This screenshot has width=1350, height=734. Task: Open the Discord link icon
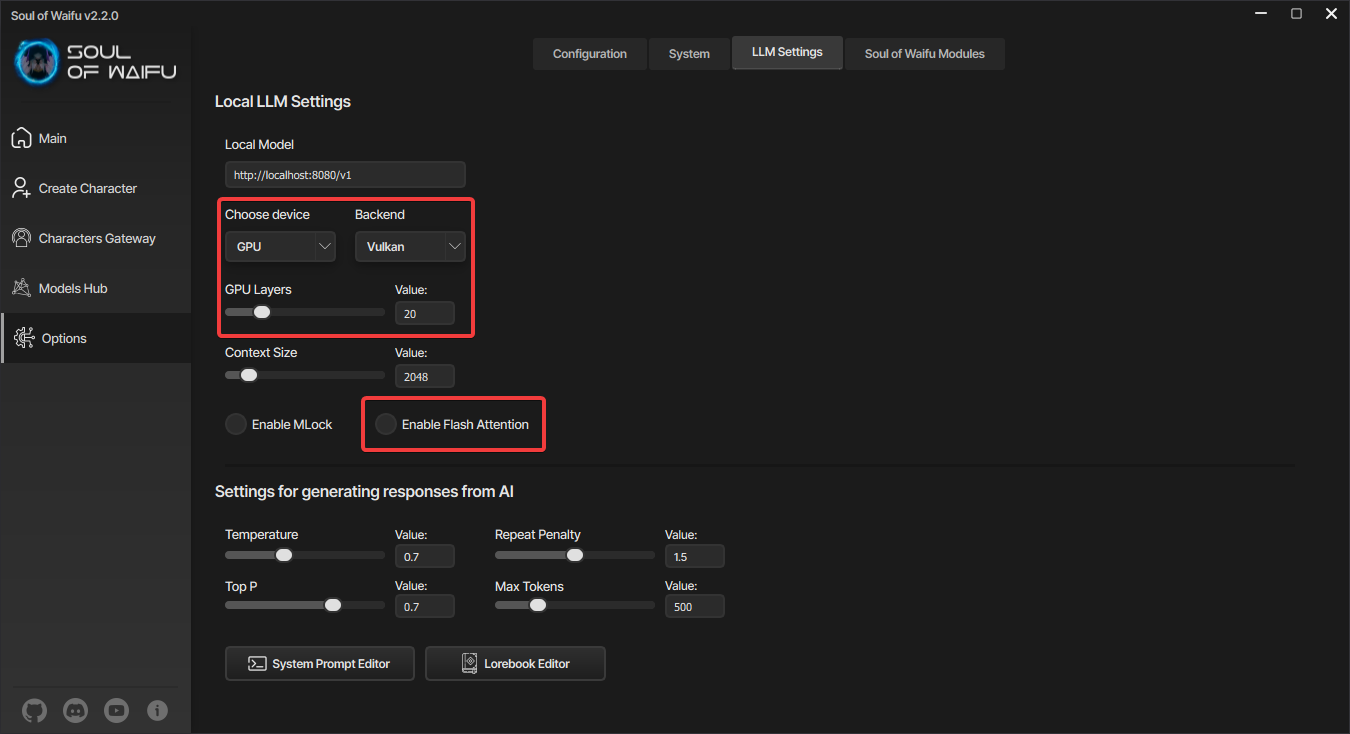75,711
